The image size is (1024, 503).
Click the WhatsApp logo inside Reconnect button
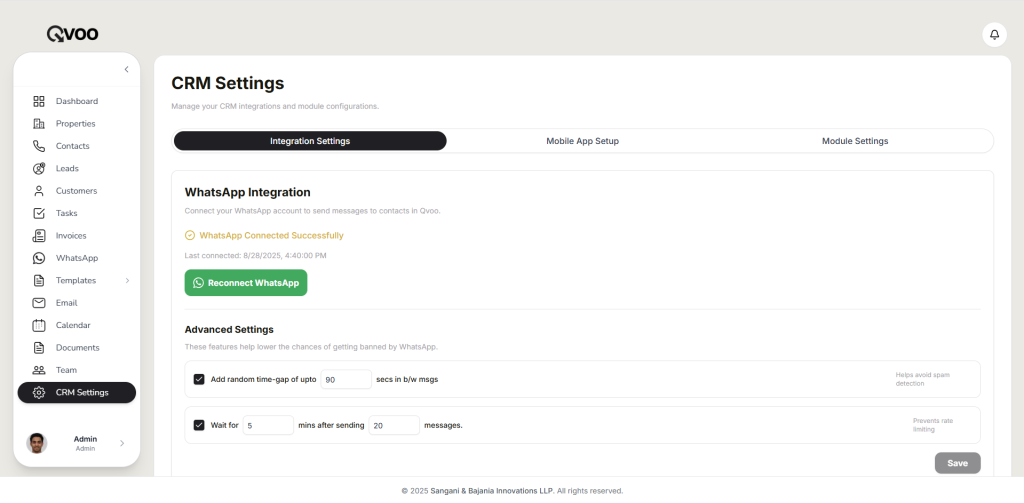[199, 283]
